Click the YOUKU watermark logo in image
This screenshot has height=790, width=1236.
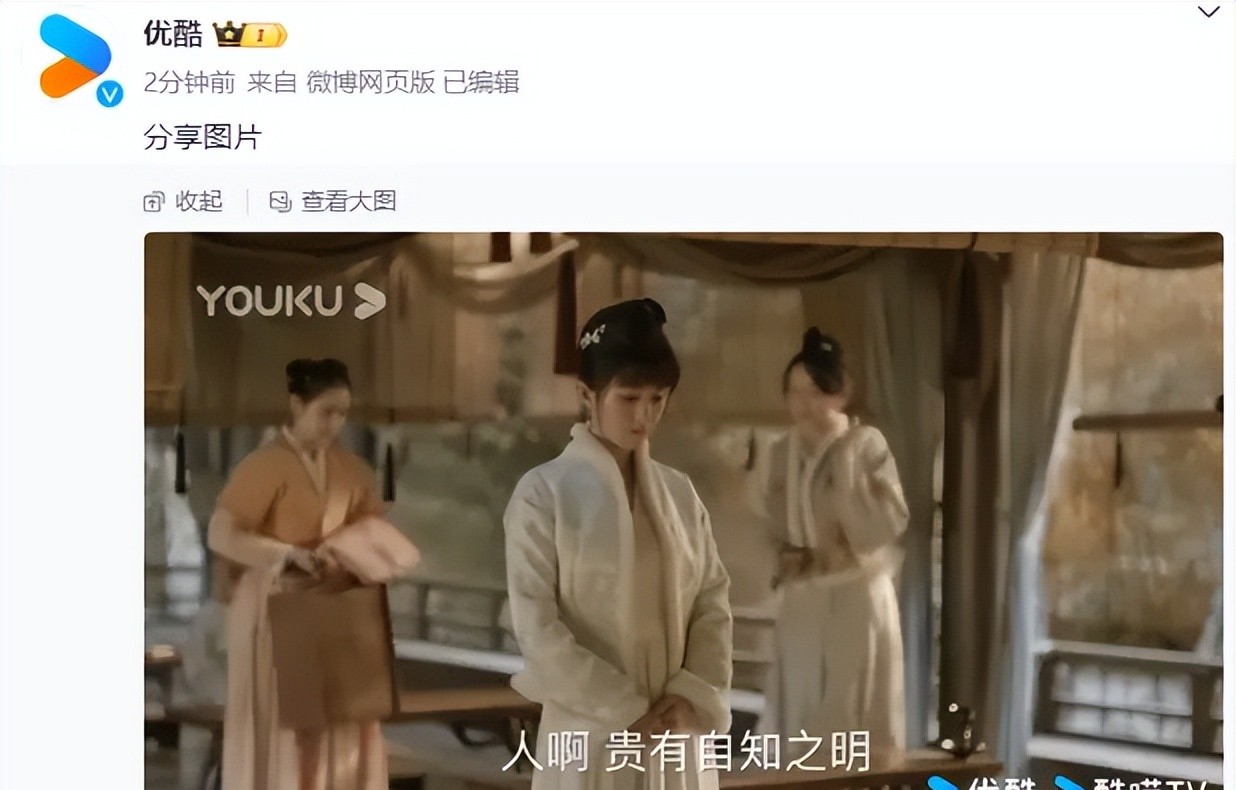tap(291, 300)
